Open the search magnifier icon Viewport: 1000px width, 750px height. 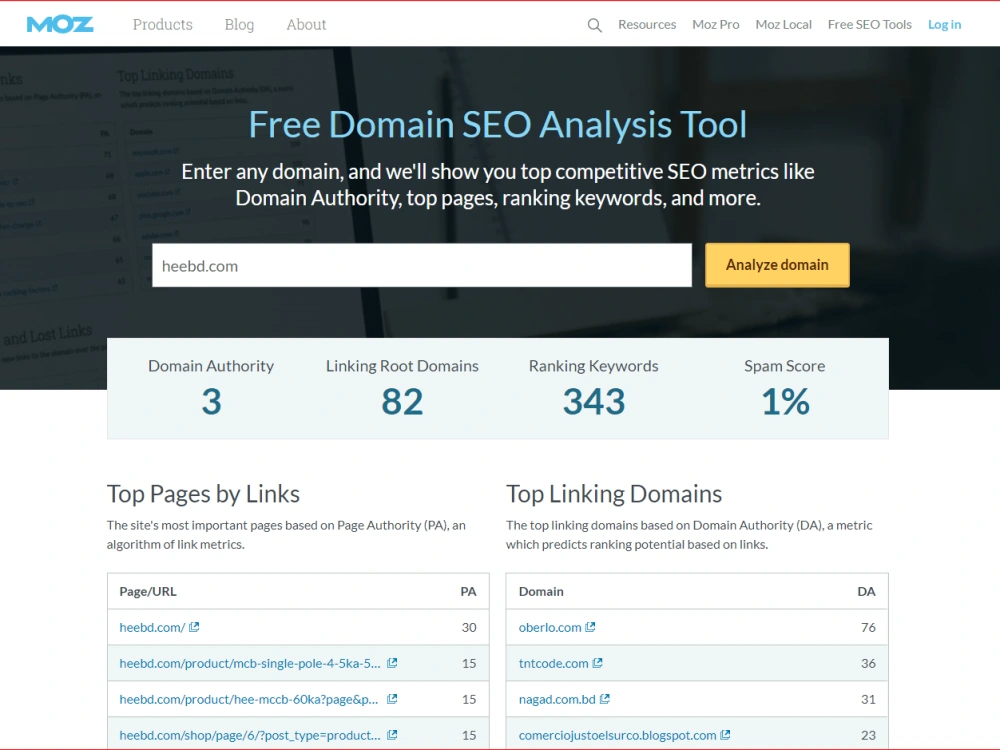[x=594, y=25]
